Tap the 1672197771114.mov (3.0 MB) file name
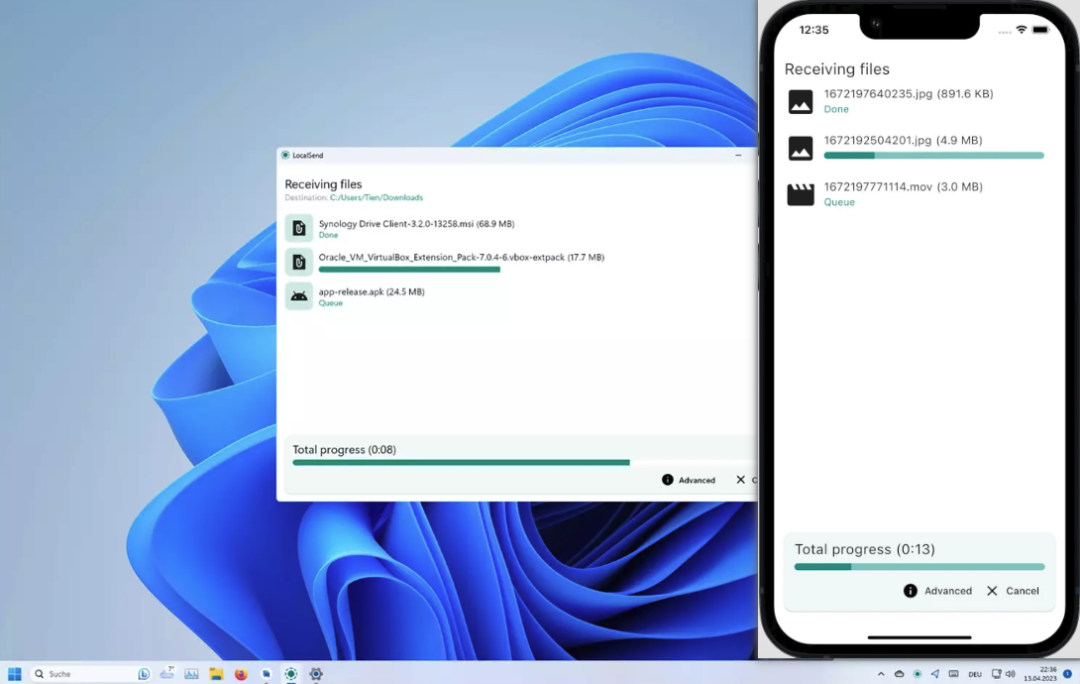Image resolution: width=1080 pixels, height=684 pixels. tap(903, 187)
